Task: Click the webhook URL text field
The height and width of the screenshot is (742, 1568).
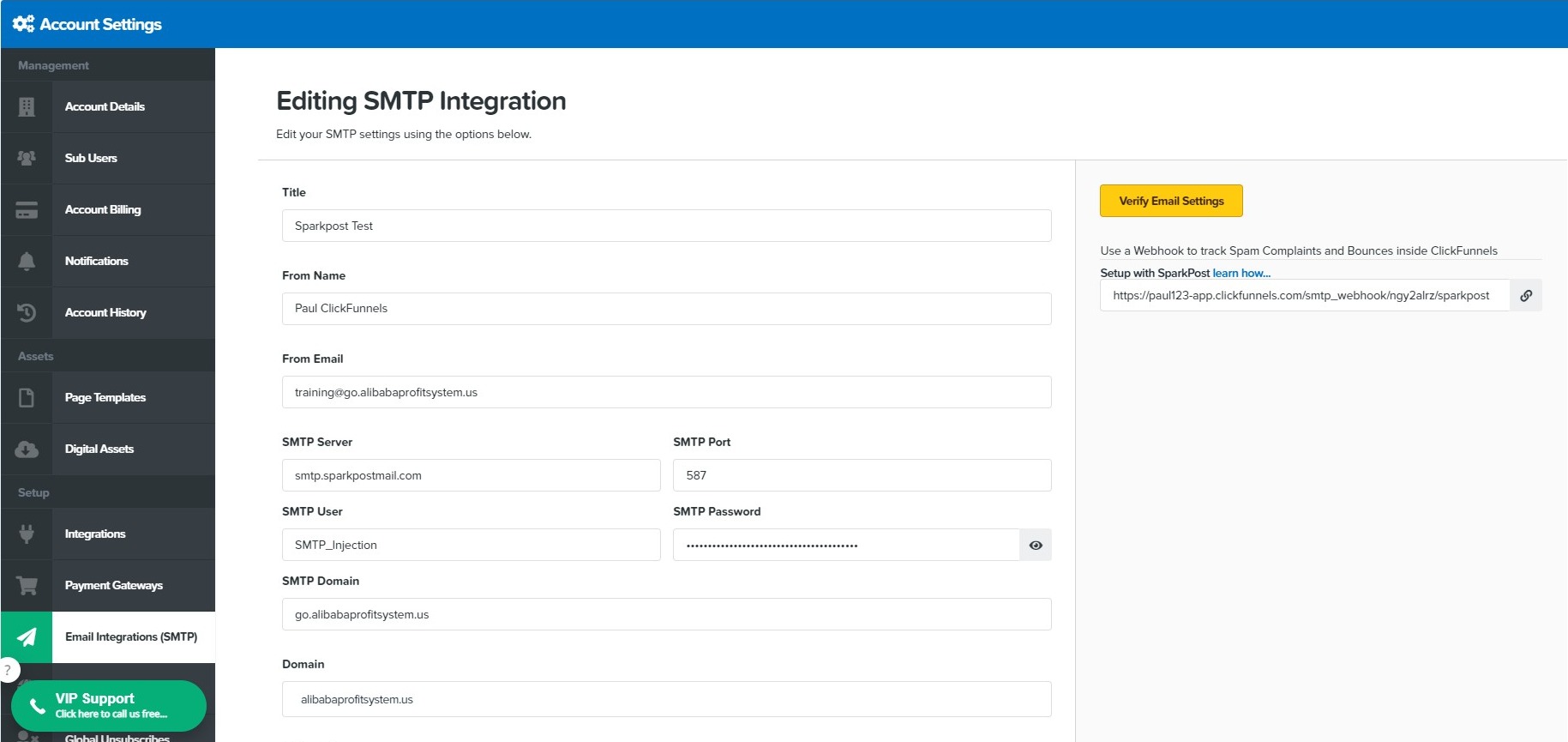Action: 1305,295
